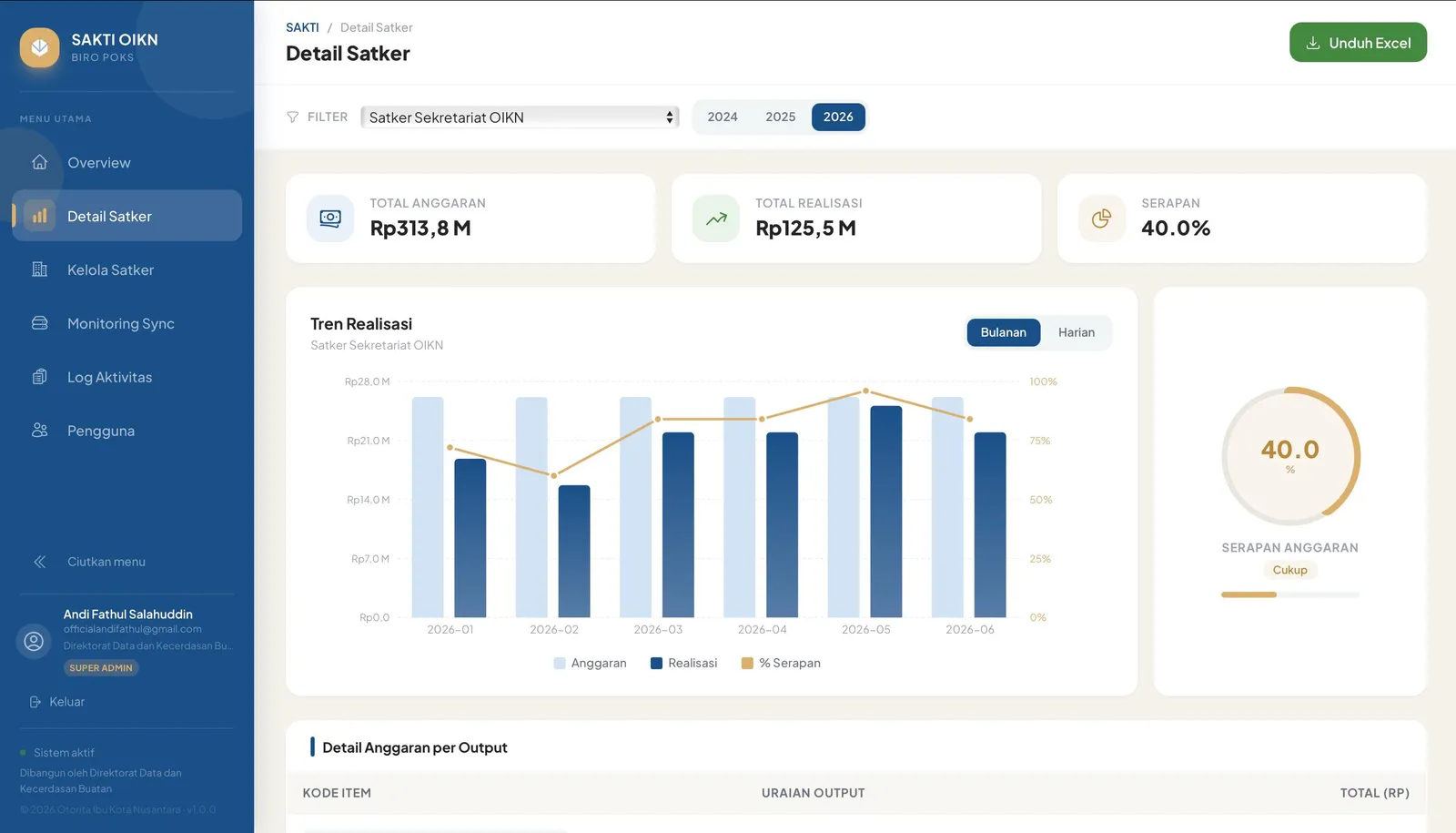Open the Satker Sekretariat OIKN dropdown

pyautogui.click(x=521, y=117)
